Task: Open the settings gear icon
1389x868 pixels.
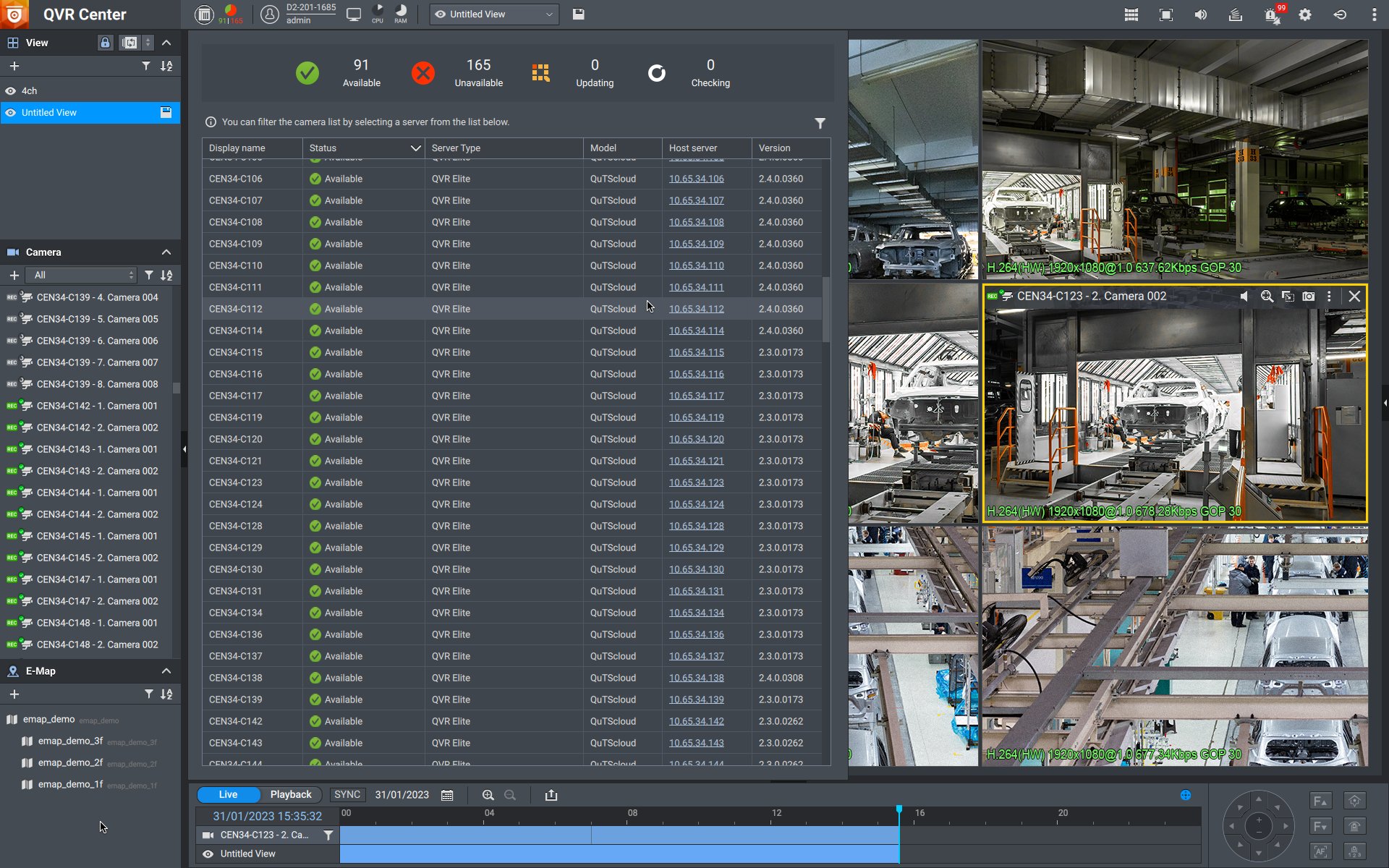Action: pos(1305,14)
